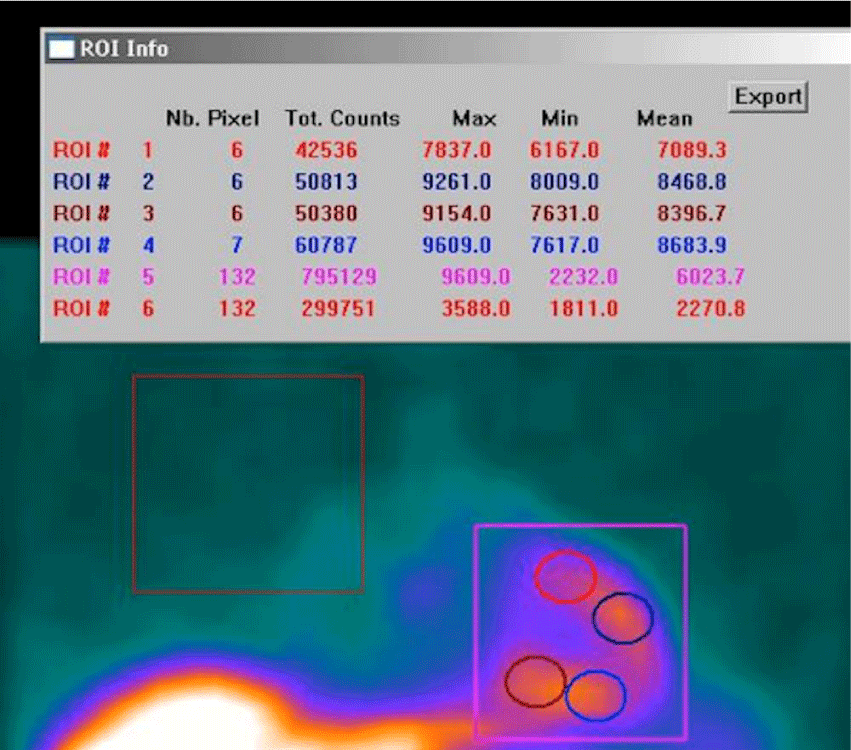Select the ROI # 6 row label
Viewport: 851px width, 750px height.
coord(103,308)
